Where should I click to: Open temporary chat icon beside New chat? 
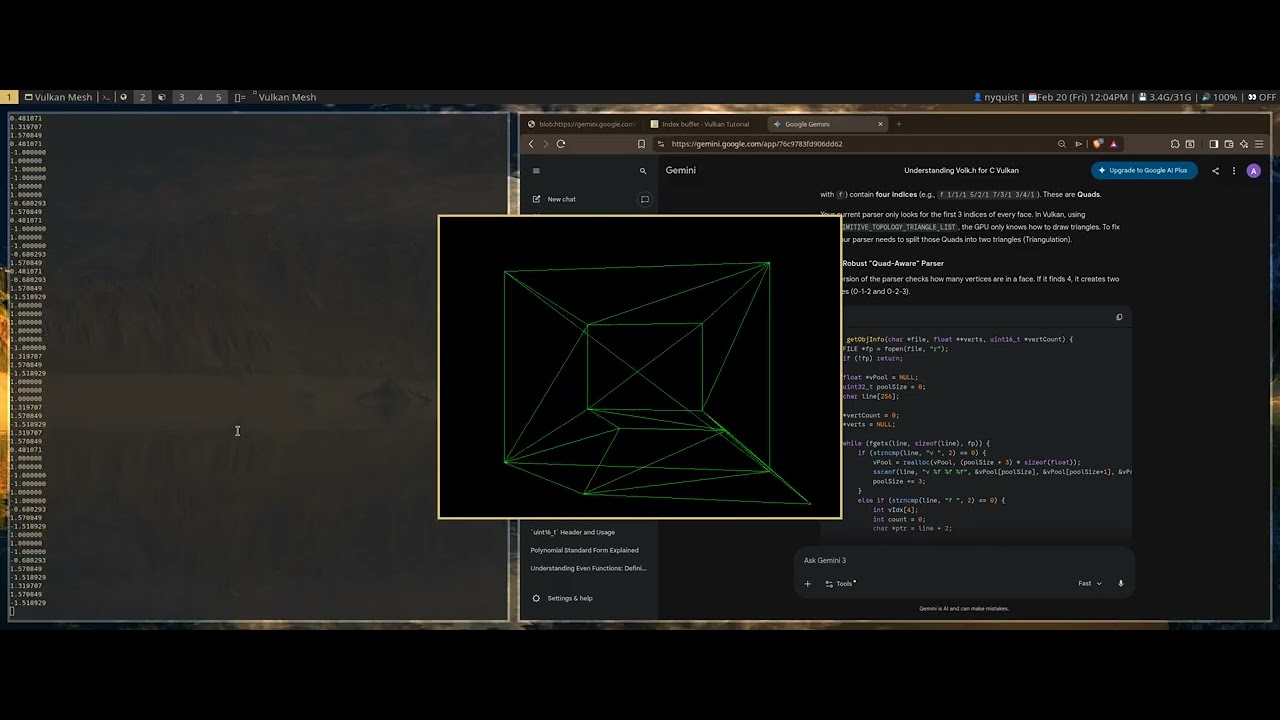tap(644, 199)
